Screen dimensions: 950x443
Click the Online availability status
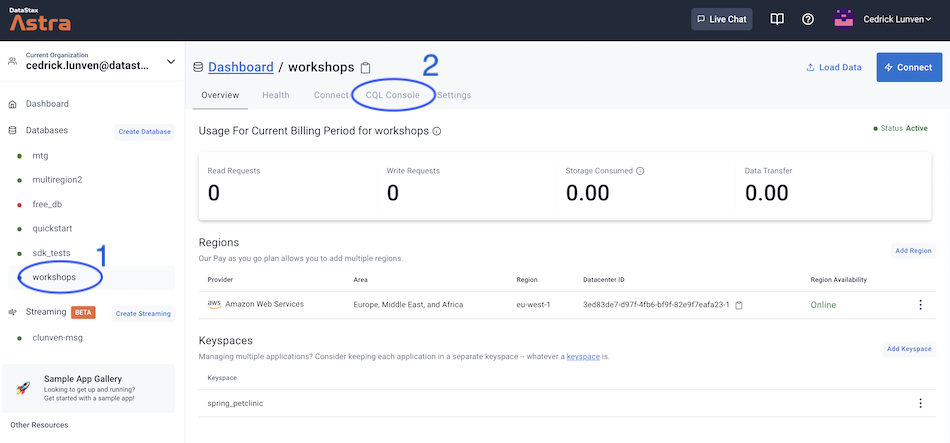coord(823,305)
